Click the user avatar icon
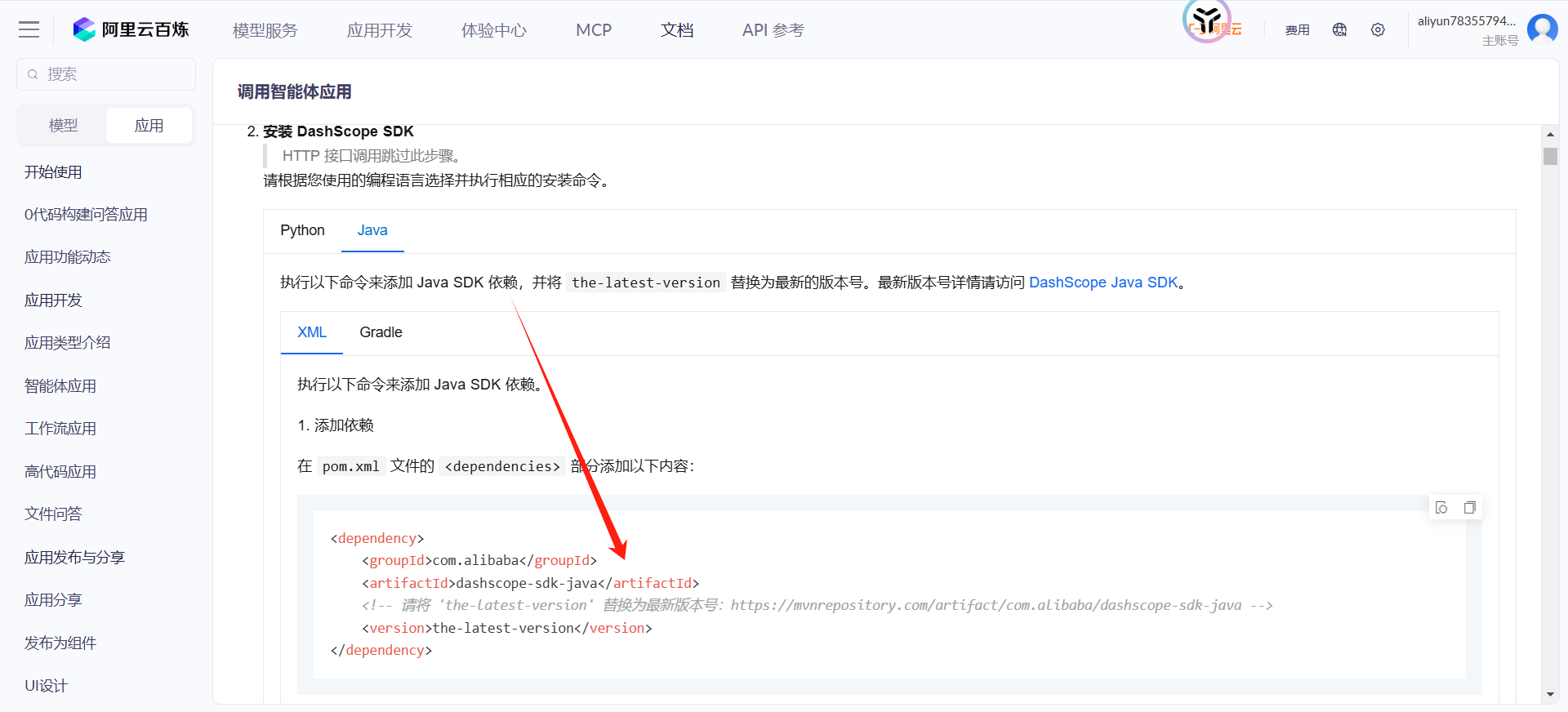This screenshot has height=712, width=1568. pyautogui.click(x=1542, y=29)
